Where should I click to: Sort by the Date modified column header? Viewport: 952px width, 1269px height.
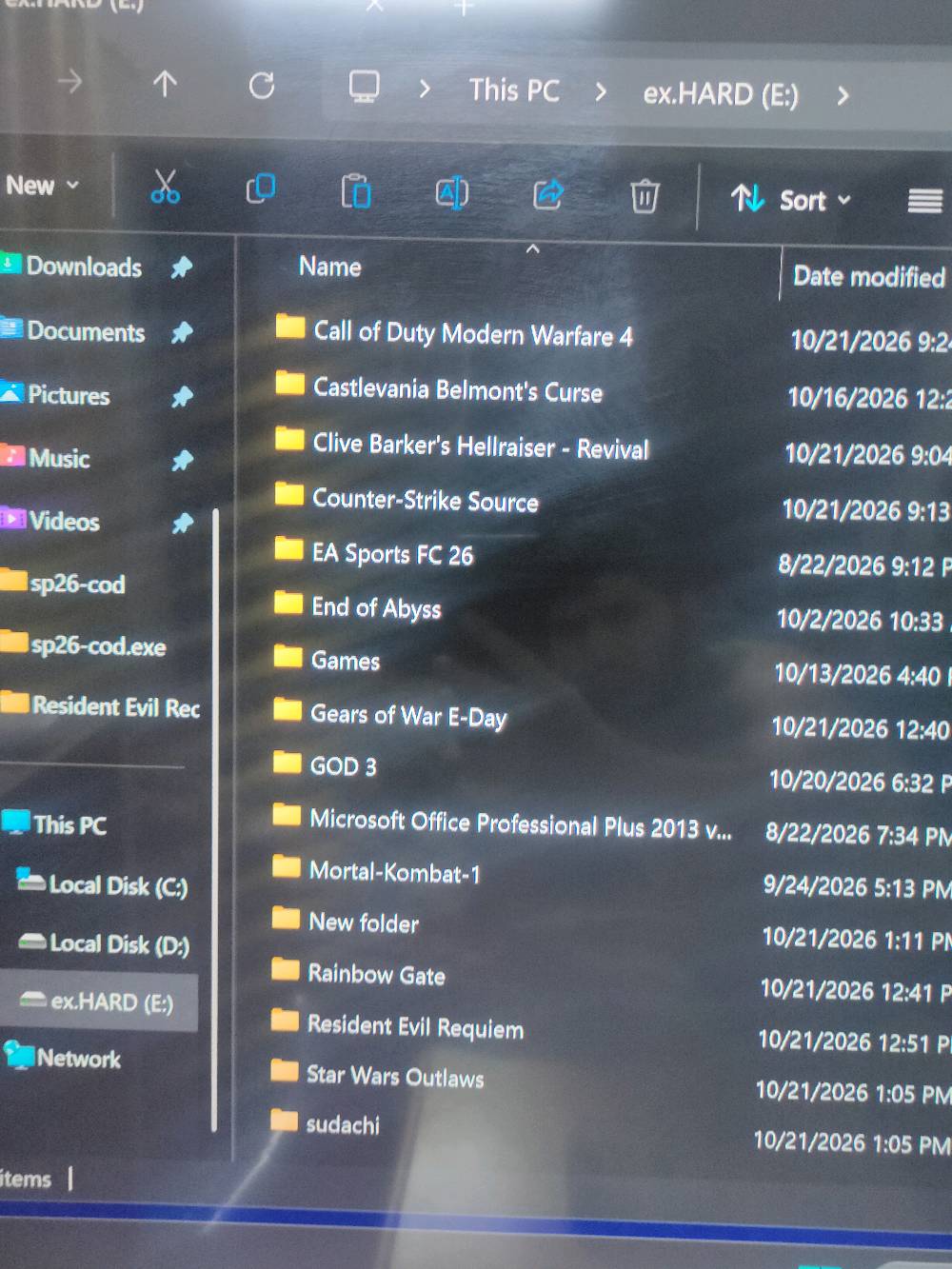868,277
